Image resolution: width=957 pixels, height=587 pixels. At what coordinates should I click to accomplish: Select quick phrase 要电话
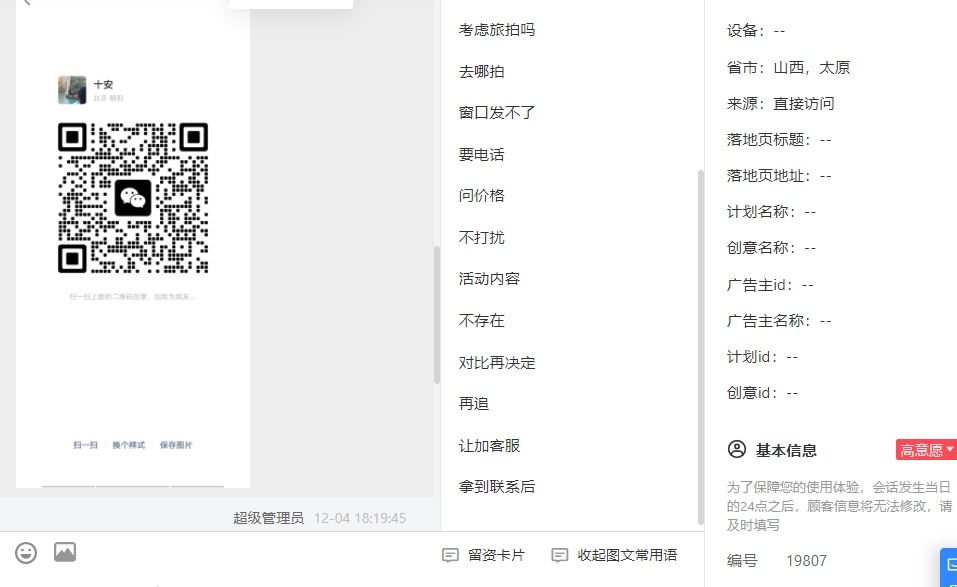coord(482,154)
